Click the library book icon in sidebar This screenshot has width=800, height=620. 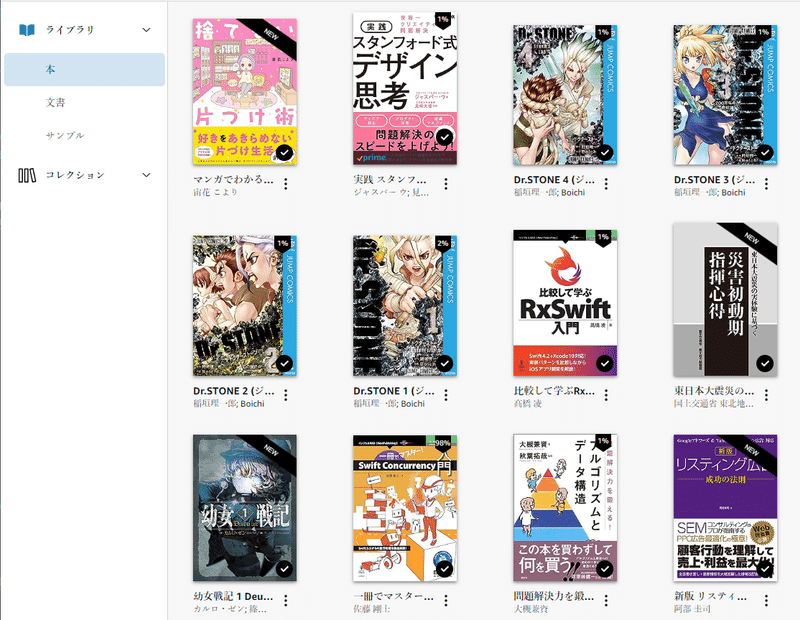coord(27,30)
